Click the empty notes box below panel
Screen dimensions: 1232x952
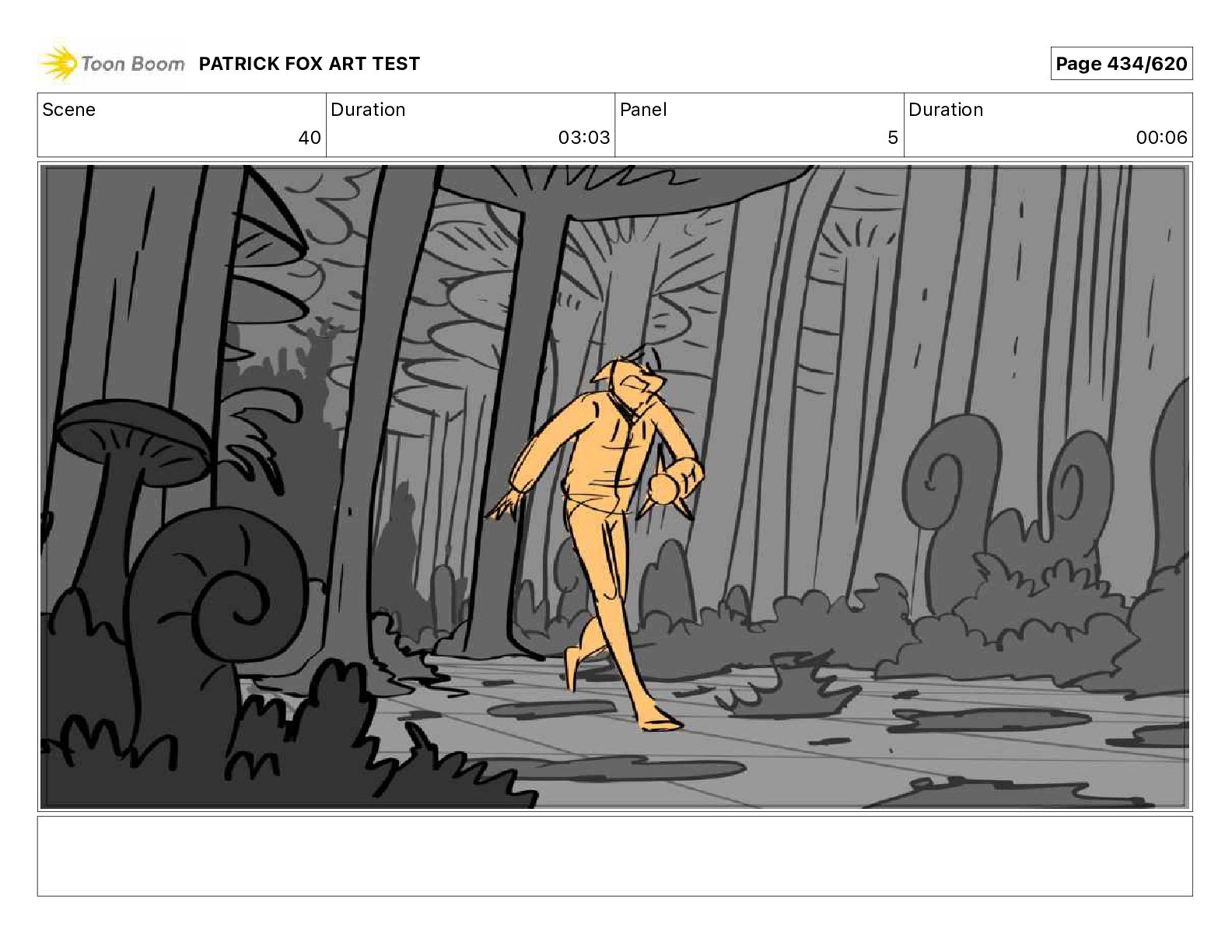(614, 856)
